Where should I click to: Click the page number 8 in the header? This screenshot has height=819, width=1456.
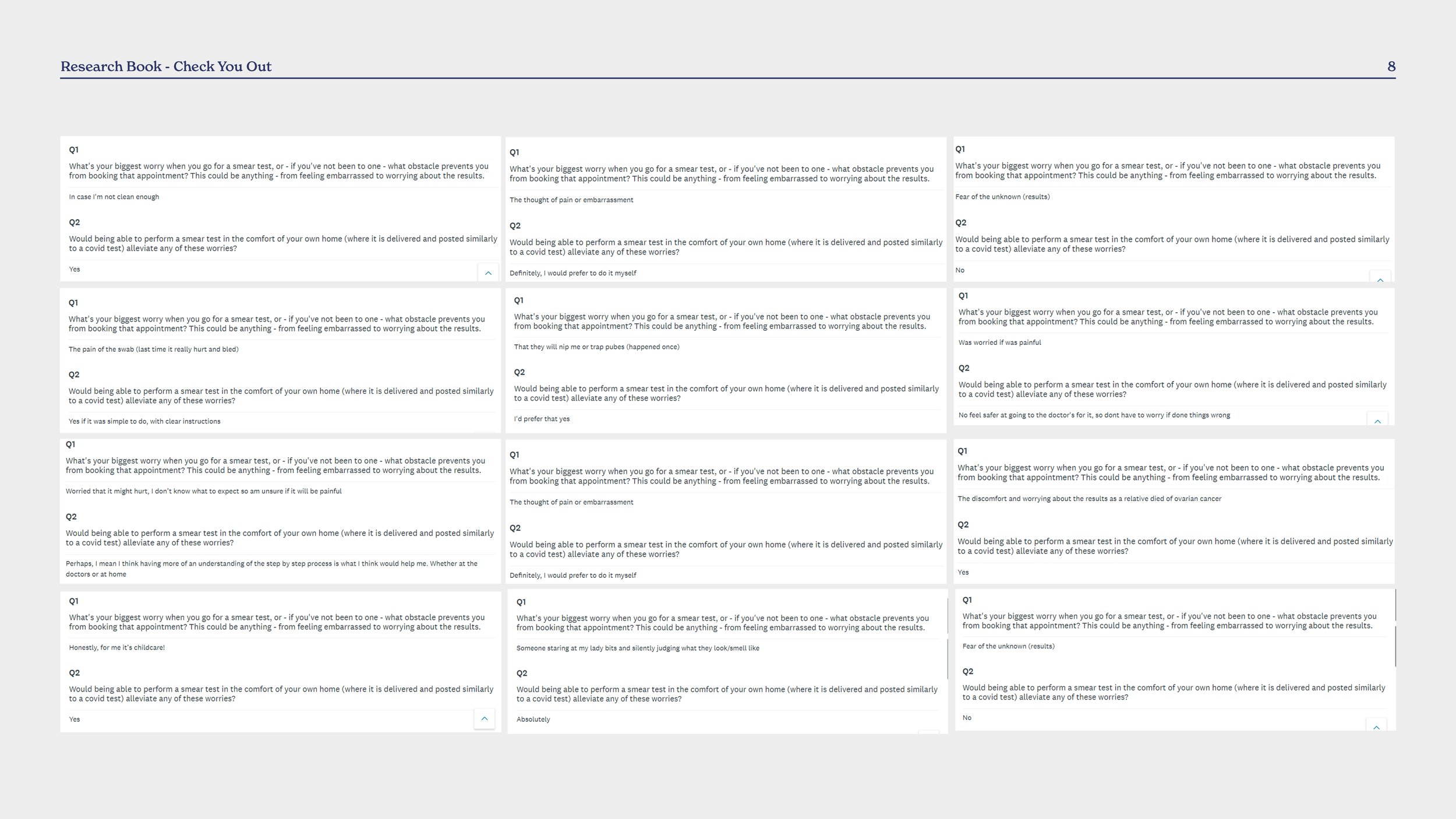point(1391,66)
